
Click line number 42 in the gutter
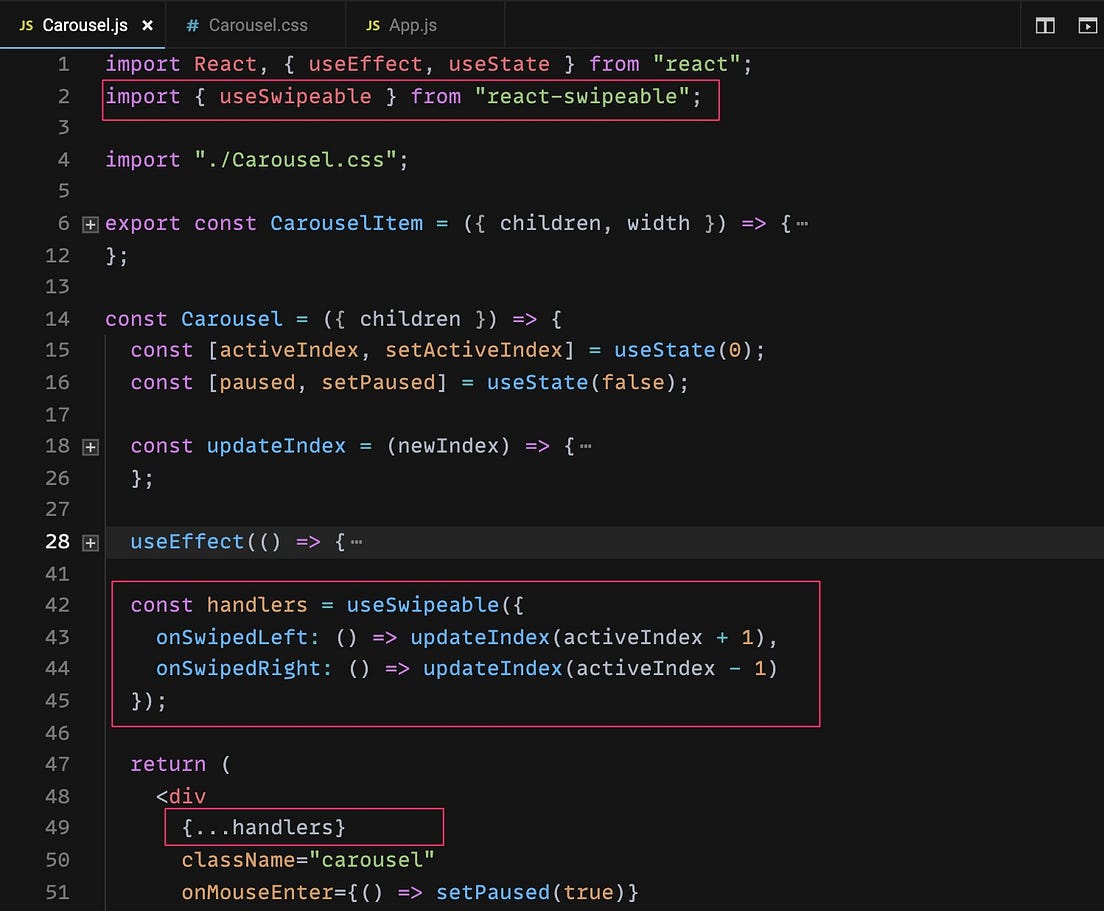(58, 605)
